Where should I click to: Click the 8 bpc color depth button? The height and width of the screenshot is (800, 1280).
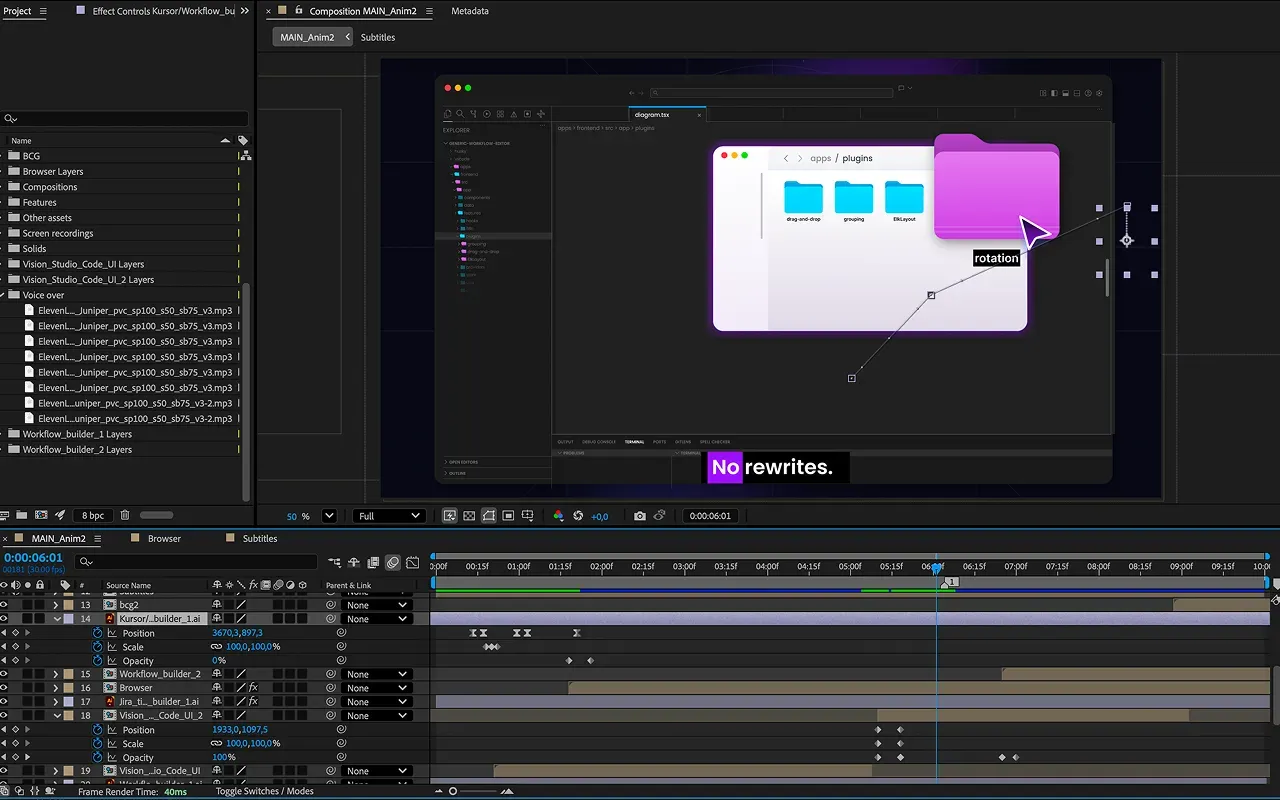[x=93, y=516]
